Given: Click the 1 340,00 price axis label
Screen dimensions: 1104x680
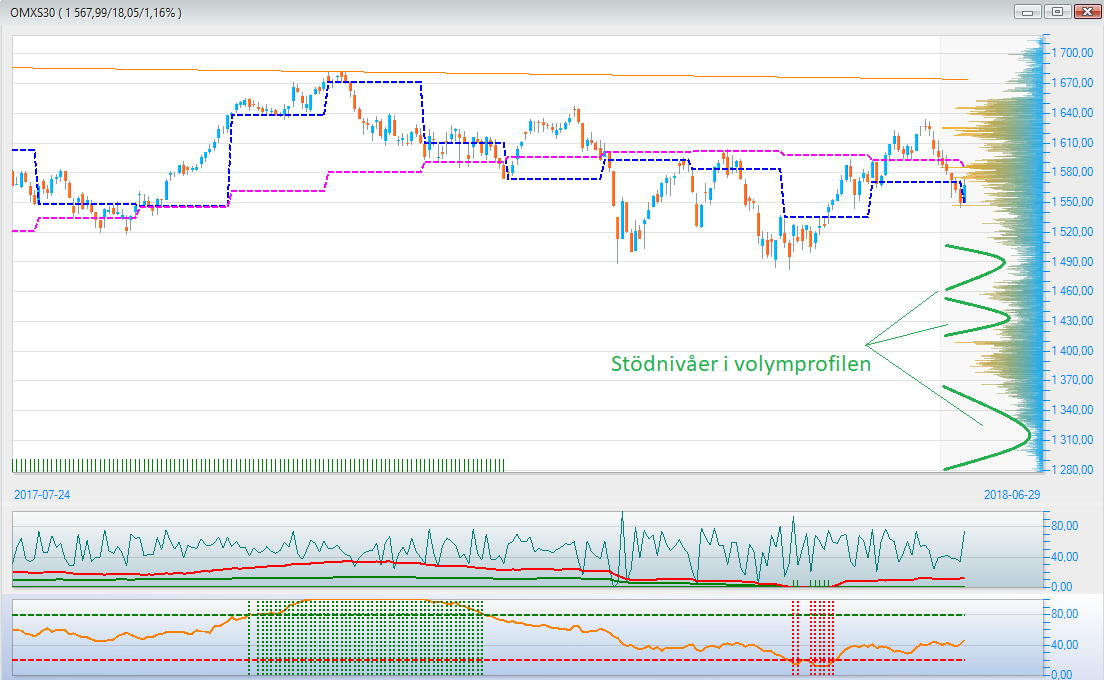Looking at the screenshot, I should pos(1073,410).
